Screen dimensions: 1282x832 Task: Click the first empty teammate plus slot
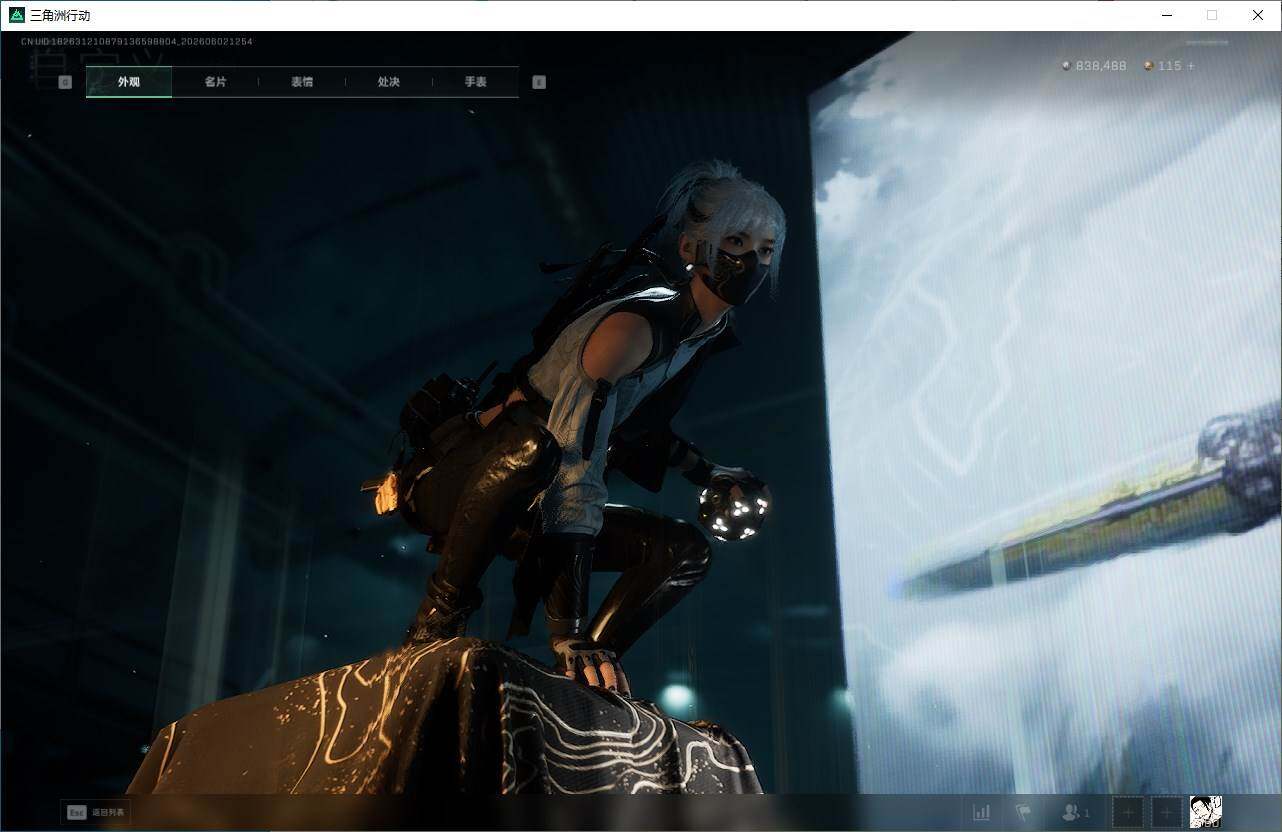(1128, 812)
